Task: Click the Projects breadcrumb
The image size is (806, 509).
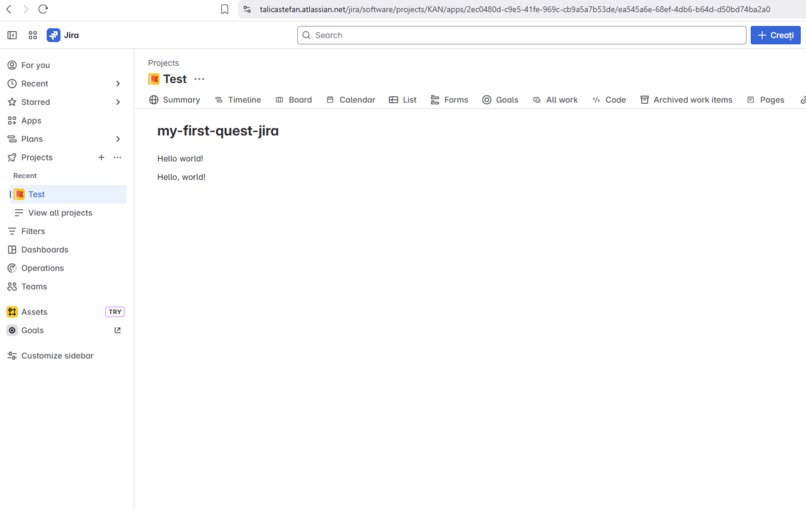Action: [163, 63]
